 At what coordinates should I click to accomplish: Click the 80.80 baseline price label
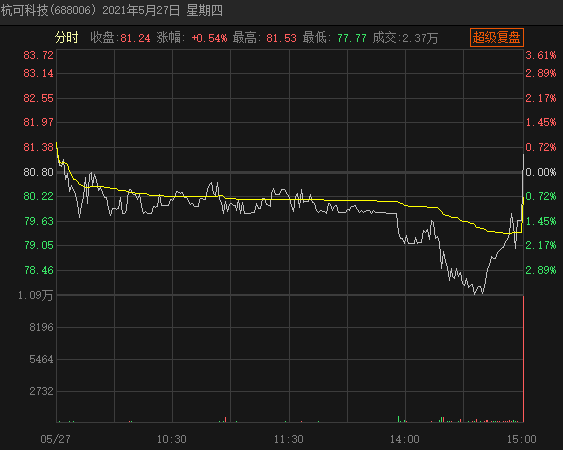point(38,172)
